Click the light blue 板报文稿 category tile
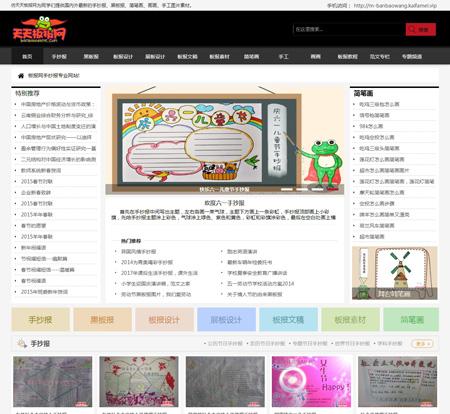Image resolution: width=450 pixels, height=414 pixels. point(288,320)
